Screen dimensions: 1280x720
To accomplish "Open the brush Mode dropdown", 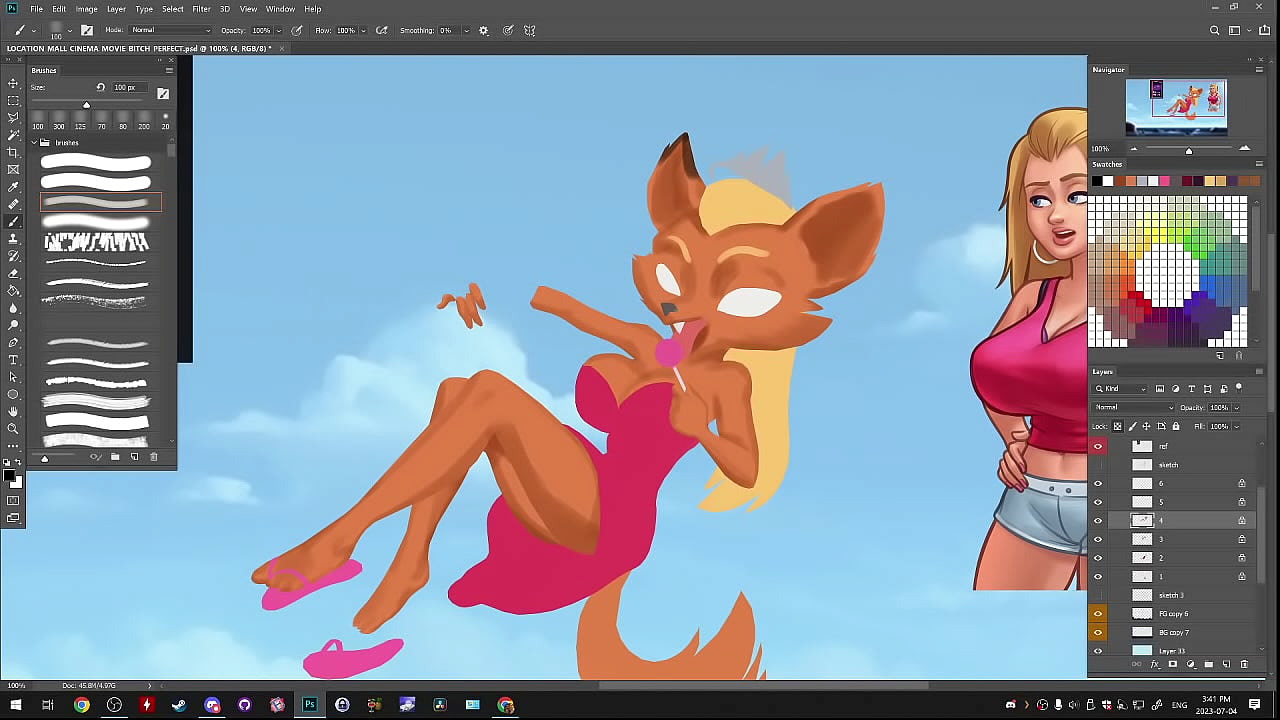I will [x=170, y=30].
